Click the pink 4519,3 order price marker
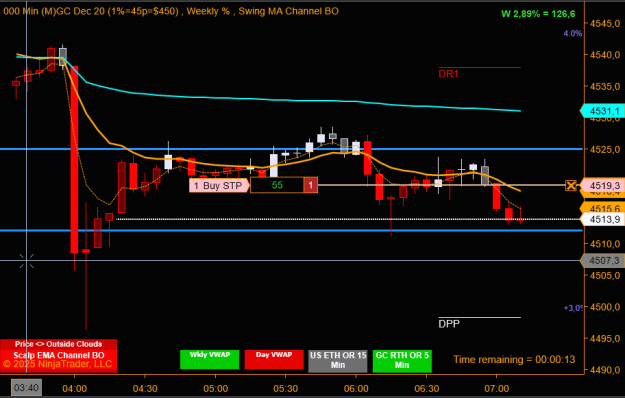The height and width of the screenshot is (398, 625). [x=602, y=185]
